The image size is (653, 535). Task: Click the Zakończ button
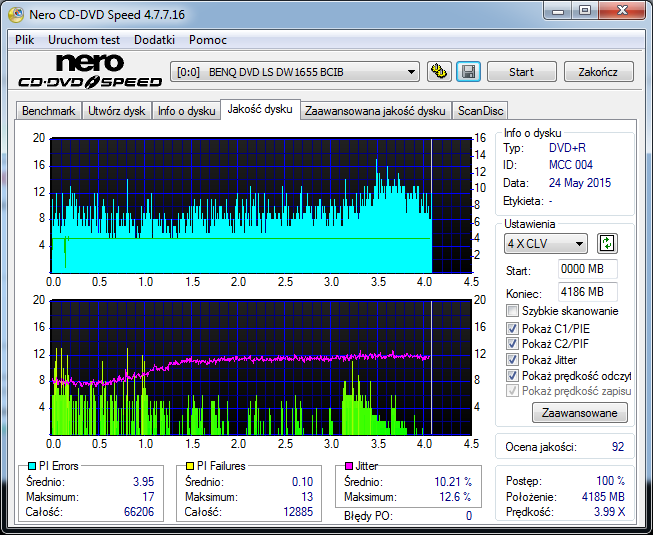click(598, 72)
